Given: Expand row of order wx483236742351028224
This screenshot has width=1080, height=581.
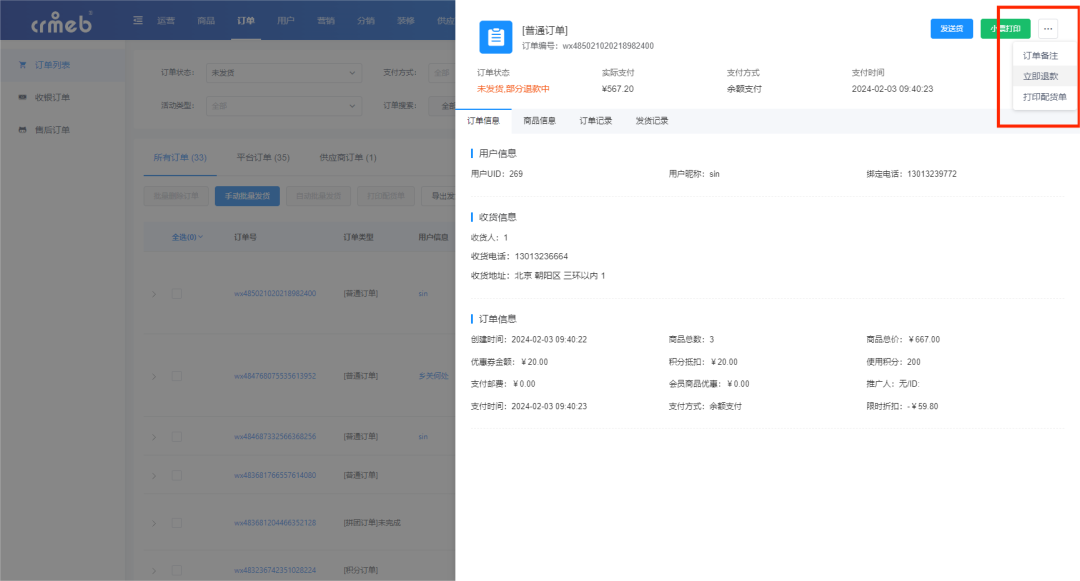Looking at the screenshot, I should click(154, 570).
